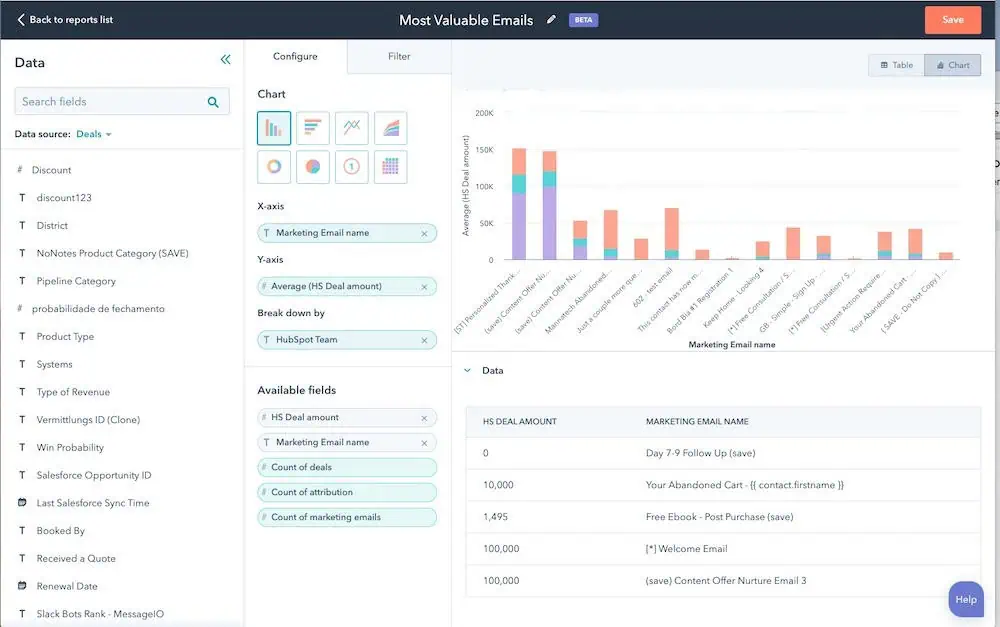Select the line chart type
The width and height of the screenshot is (1000, 627).
click(351, 128)
